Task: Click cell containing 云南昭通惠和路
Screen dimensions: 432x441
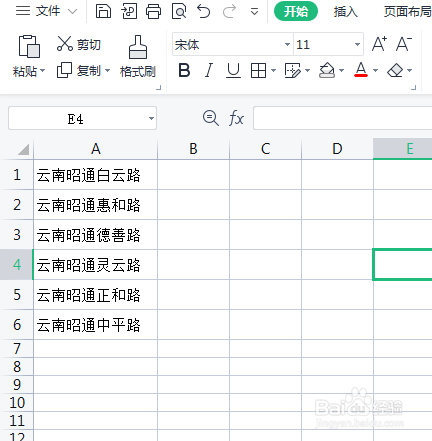Action: (x=96, y=205)
